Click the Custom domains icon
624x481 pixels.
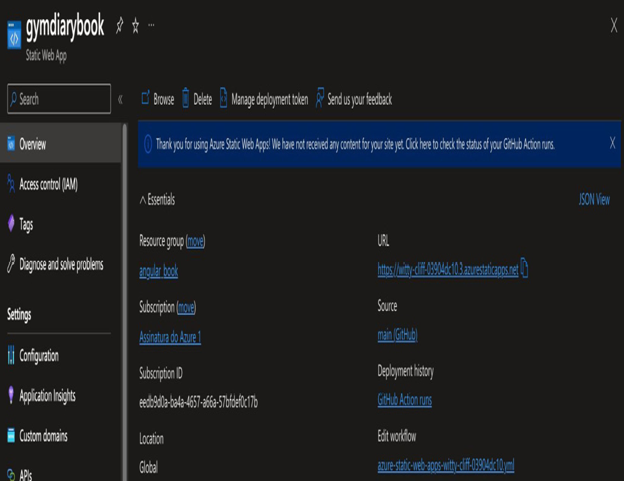click(x=11, y=435)
